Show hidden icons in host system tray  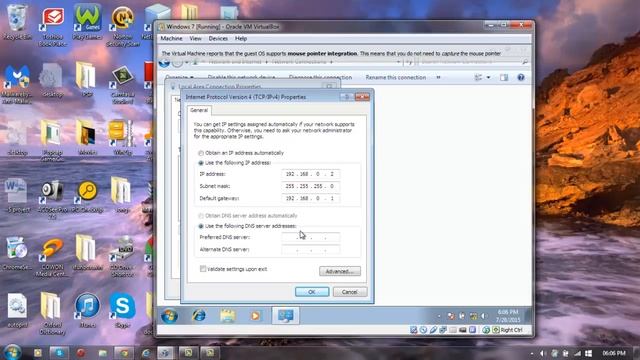pos(532,353)
